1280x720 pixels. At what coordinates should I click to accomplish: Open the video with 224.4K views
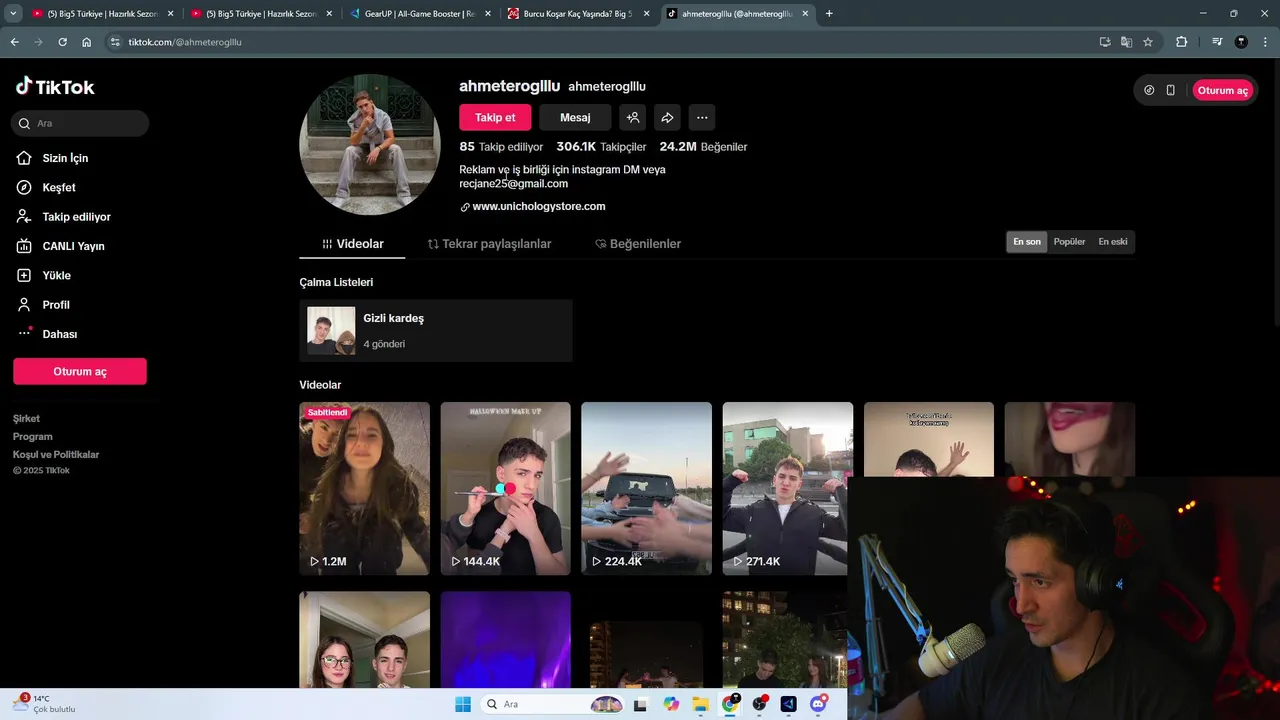pos(646,488)
